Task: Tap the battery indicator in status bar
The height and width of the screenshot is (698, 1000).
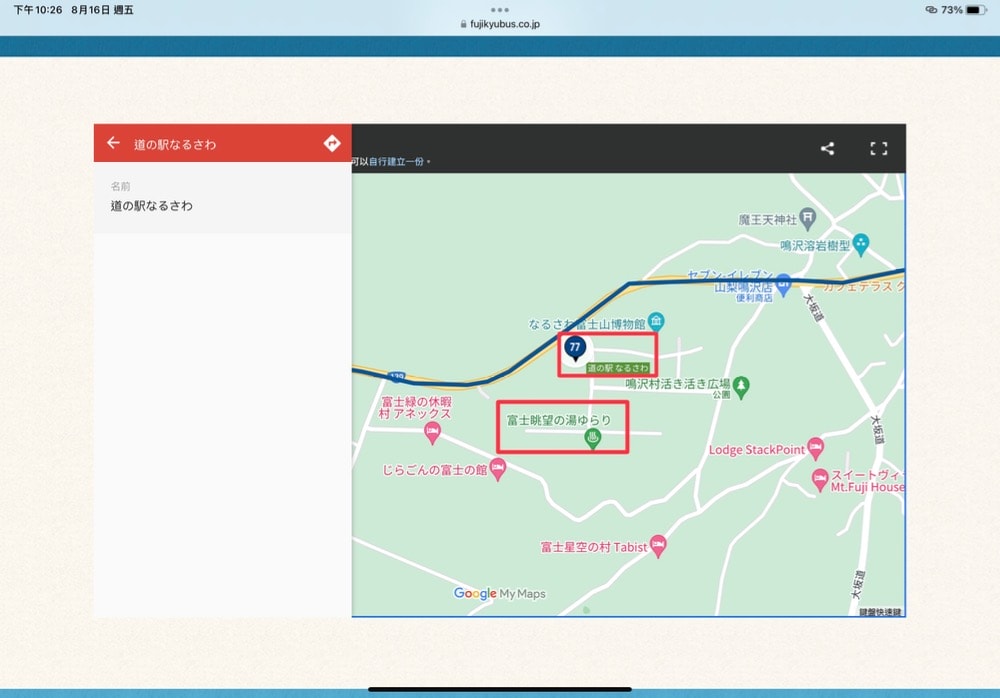Action: click(x=976, y=10)
